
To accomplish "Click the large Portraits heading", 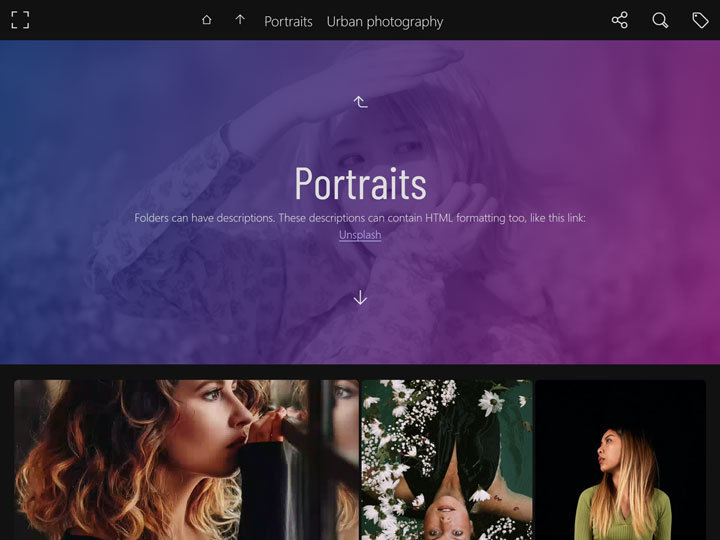I will [x=360, y=184].
